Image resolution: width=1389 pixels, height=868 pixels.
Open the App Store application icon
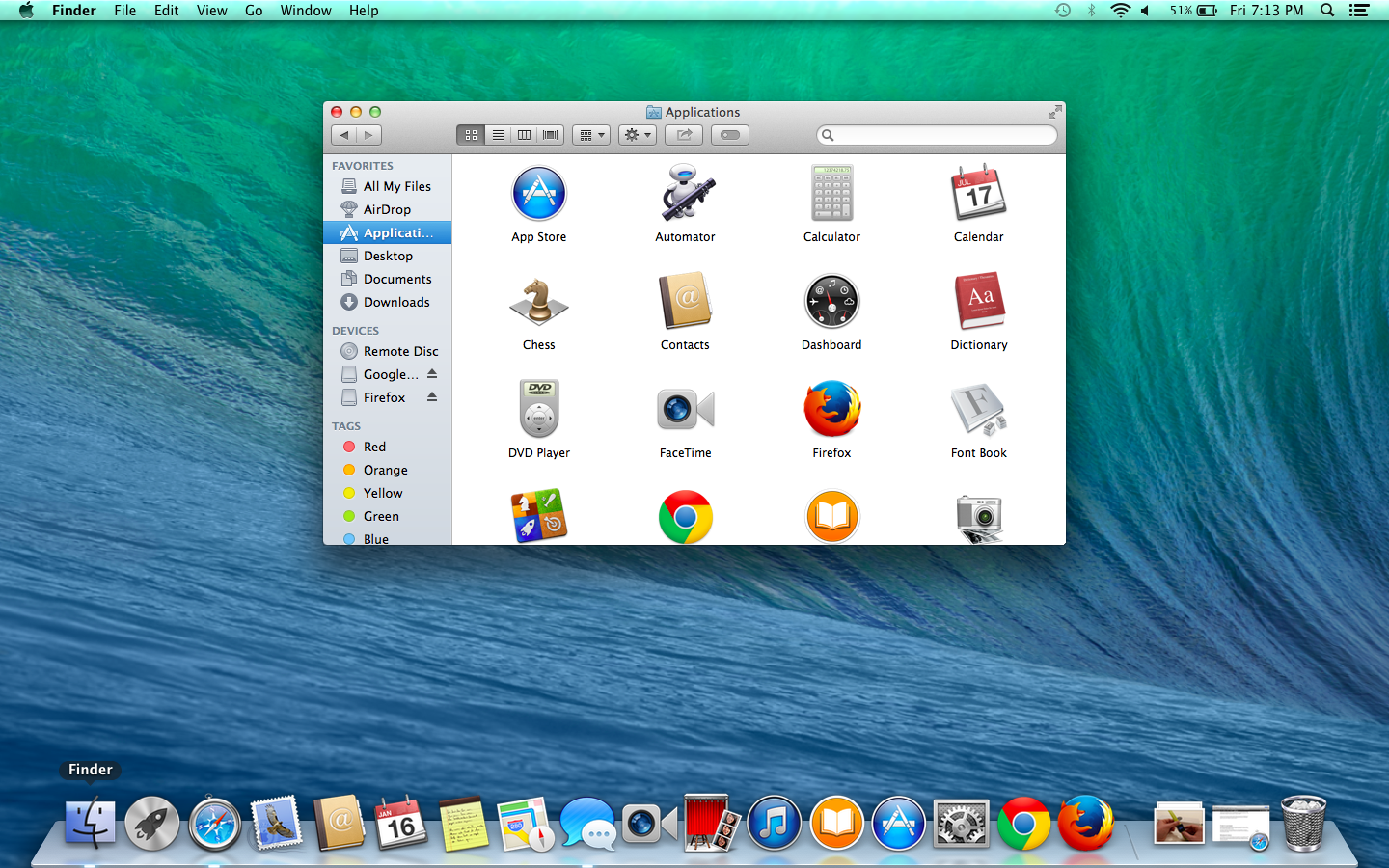point(539,194)
